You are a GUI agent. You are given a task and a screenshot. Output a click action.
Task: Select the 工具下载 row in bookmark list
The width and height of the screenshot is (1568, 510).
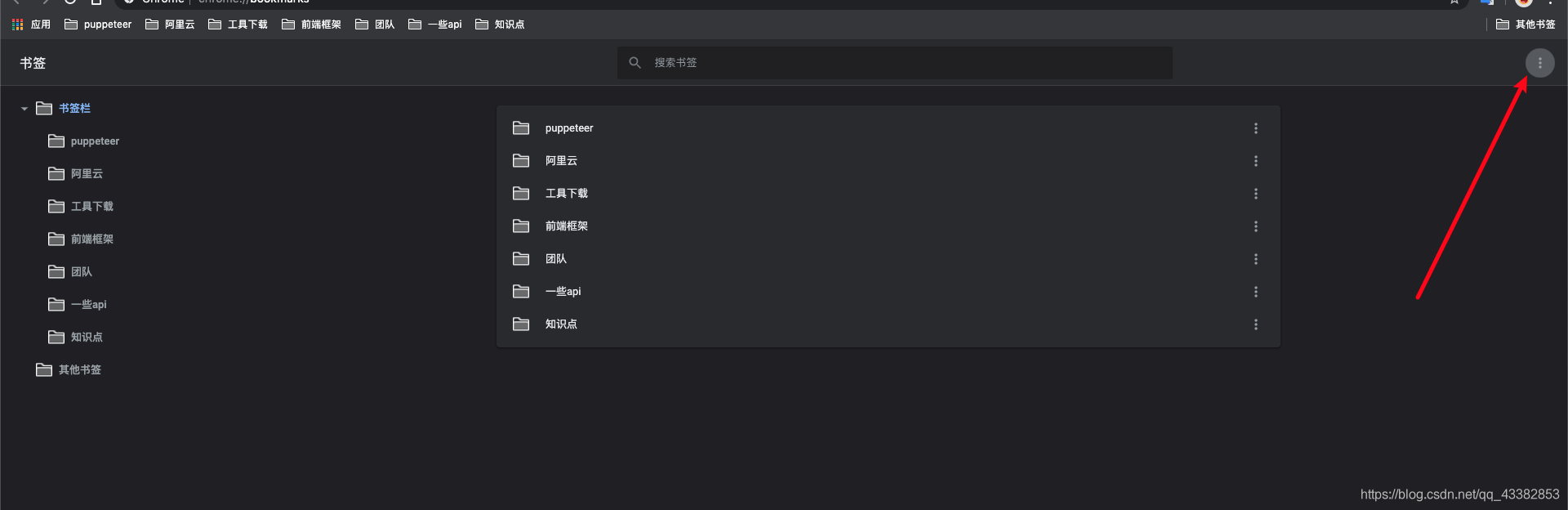(x=889, y=194)
